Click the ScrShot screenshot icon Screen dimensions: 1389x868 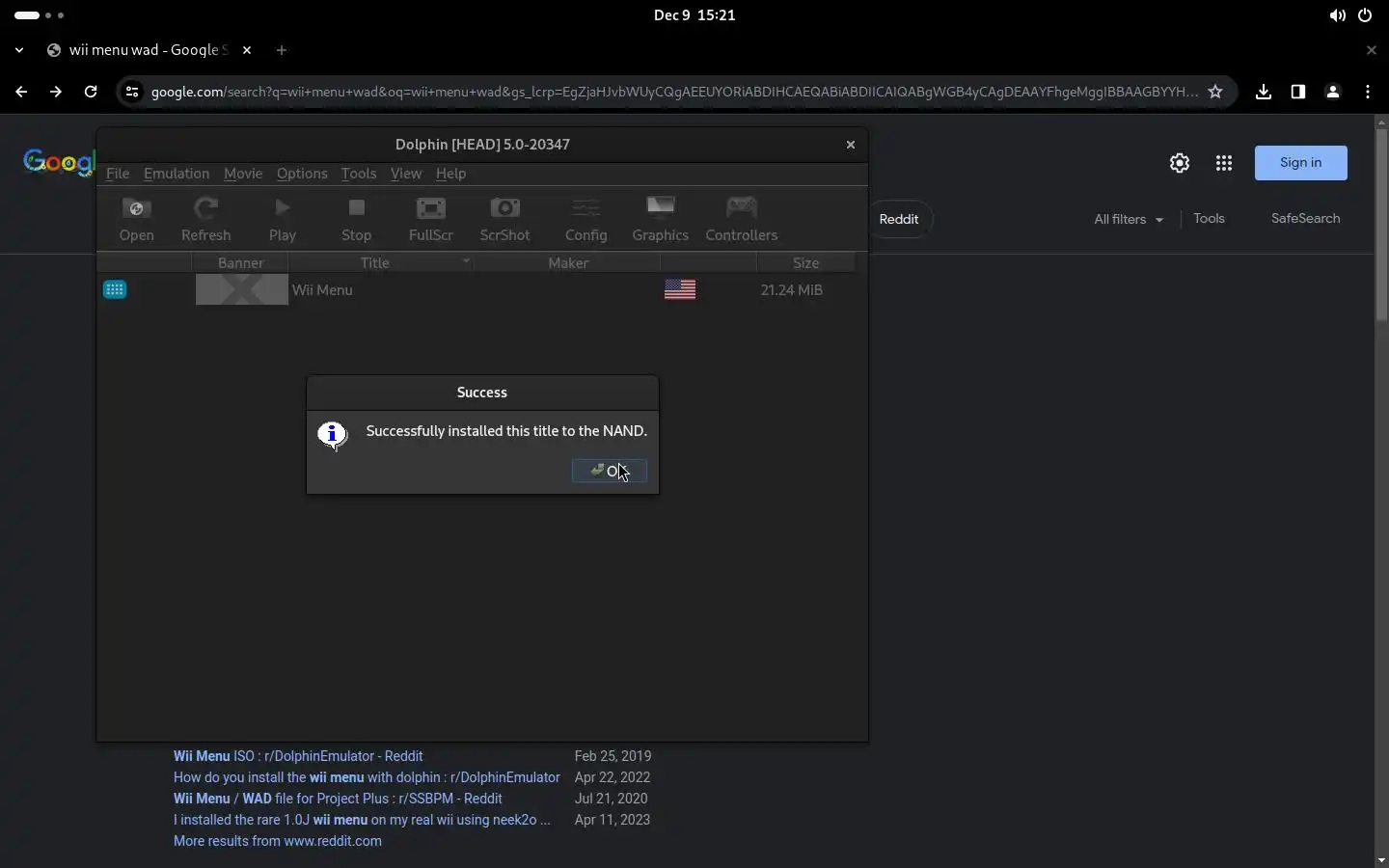click(505, 219)
